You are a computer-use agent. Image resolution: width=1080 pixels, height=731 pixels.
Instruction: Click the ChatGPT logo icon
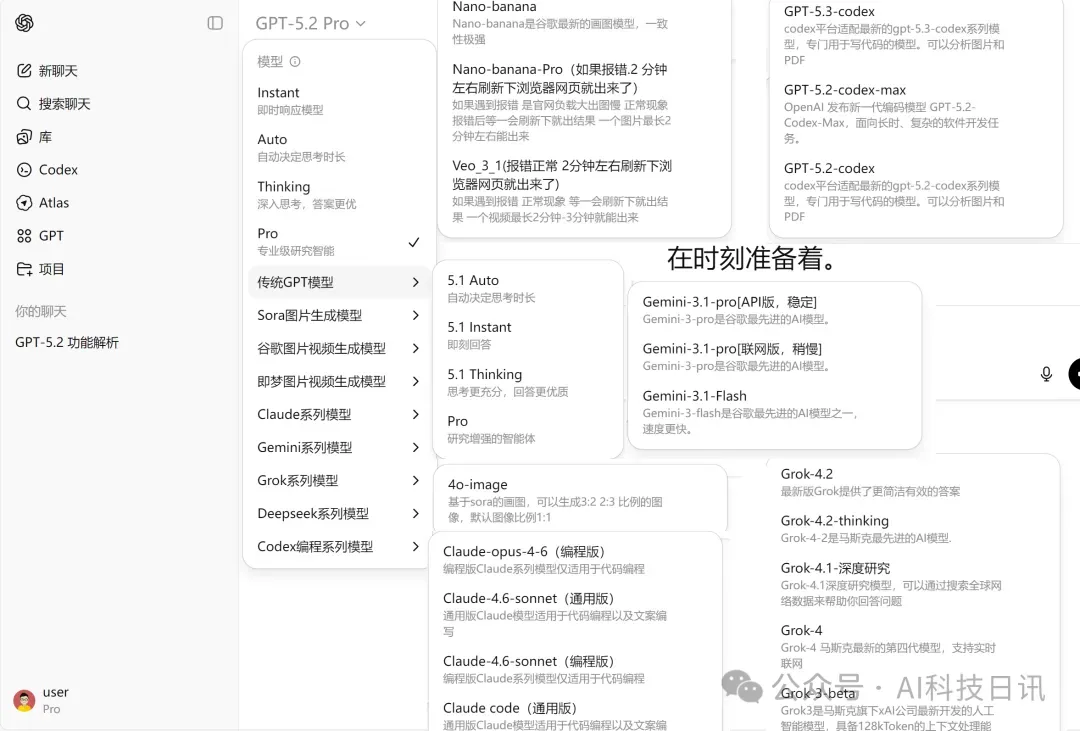[x=24, y=23]
